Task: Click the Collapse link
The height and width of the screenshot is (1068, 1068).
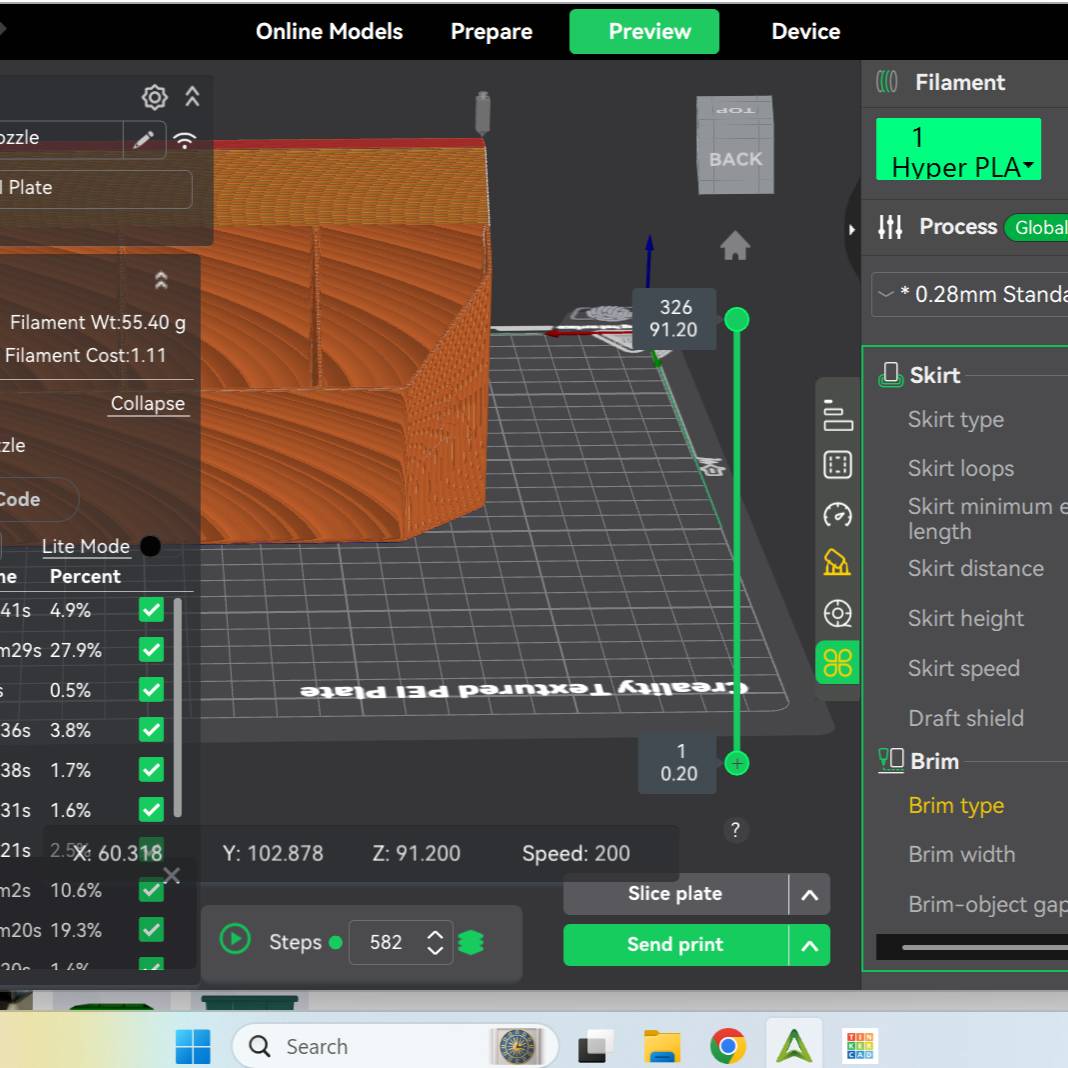Action: [147, 403]
